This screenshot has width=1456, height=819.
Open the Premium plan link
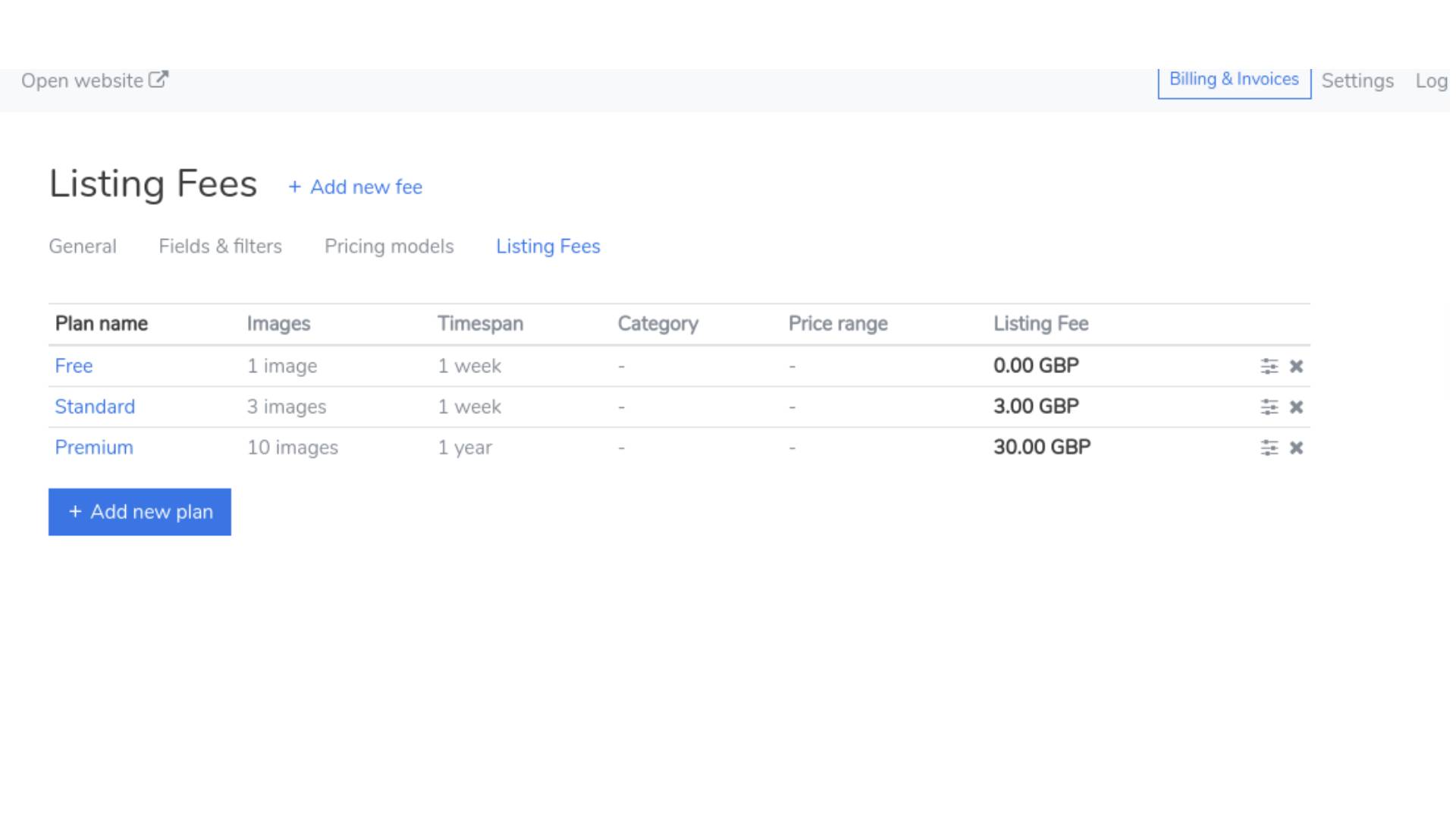click(x=94, y=448)
